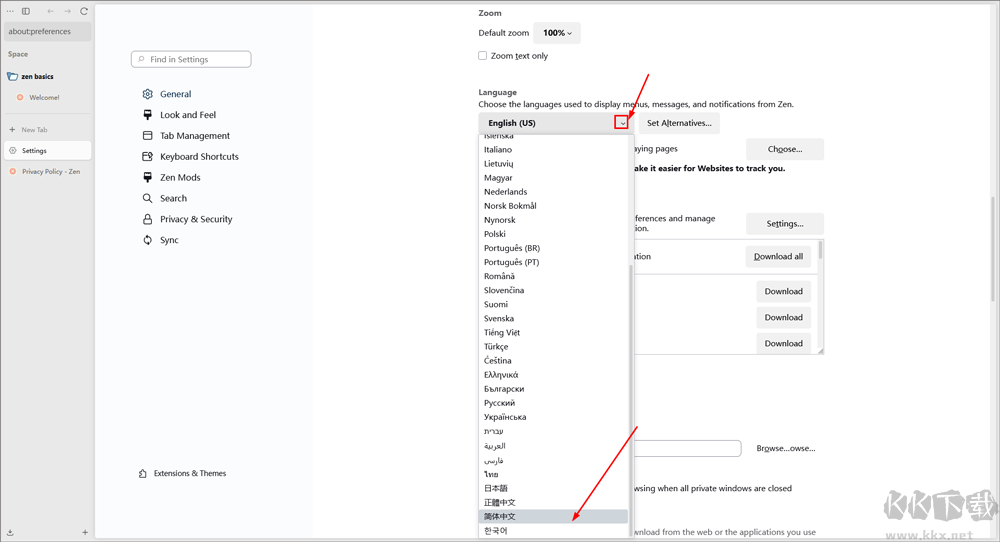
Task: Click the plus icon at sidebar bottom right
Action: (x=85, y=532)
